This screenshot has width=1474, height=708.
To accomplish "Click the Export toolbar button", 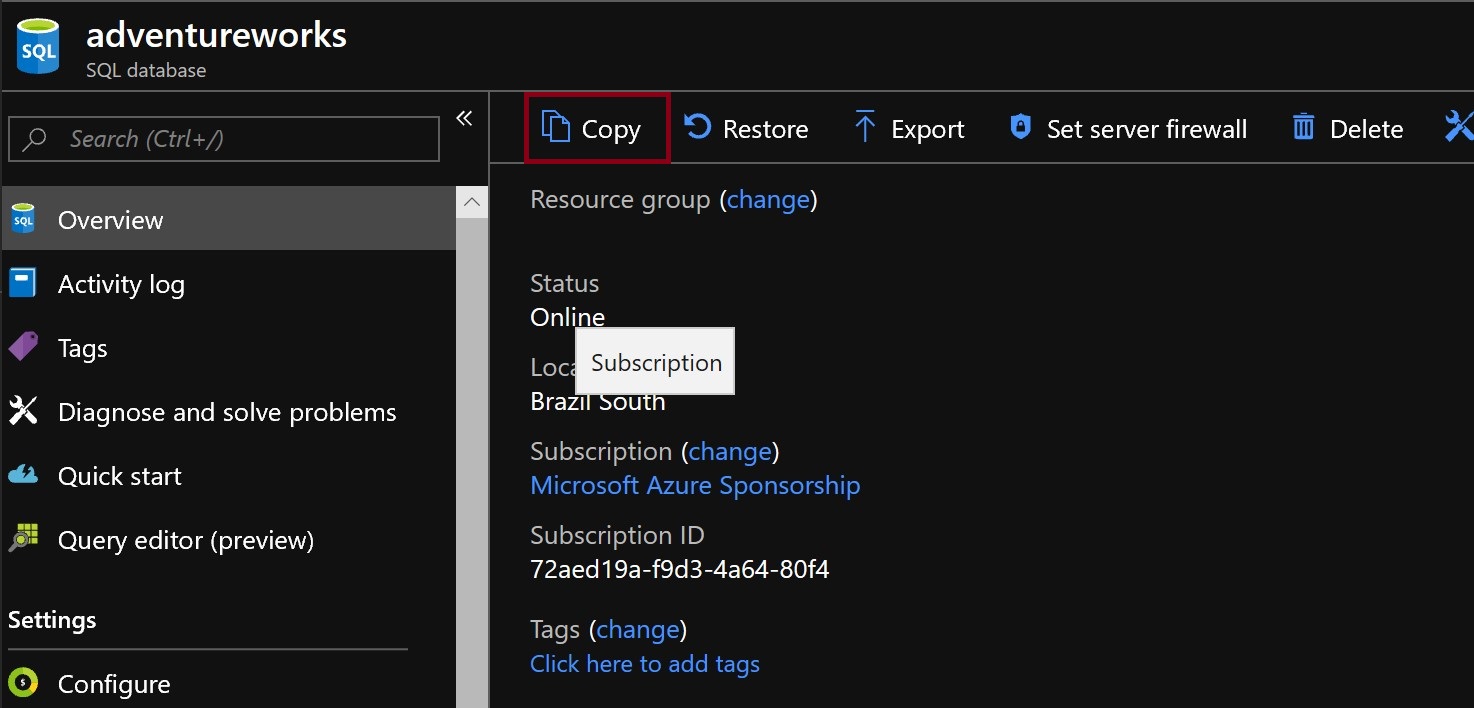I will tap(908, 128).
